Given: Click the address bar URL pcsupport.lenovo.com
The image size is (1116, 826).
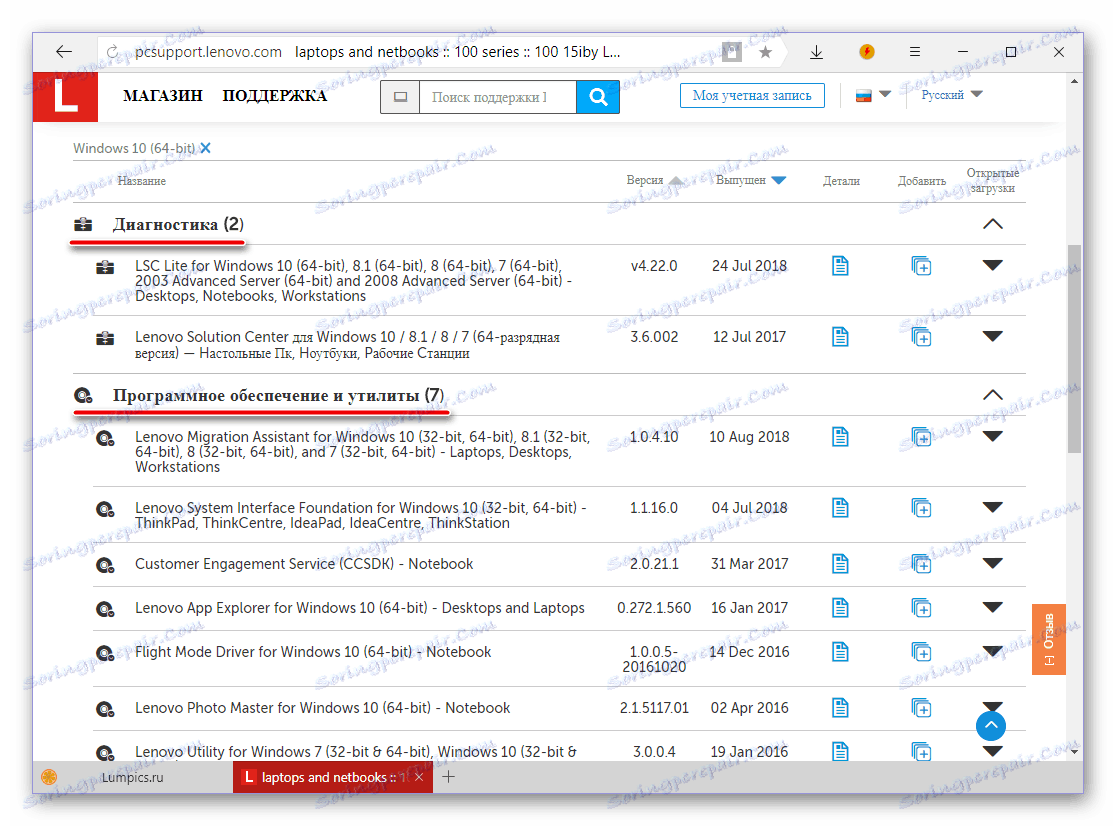Looking at the screenshot, I should coord(208,52).
